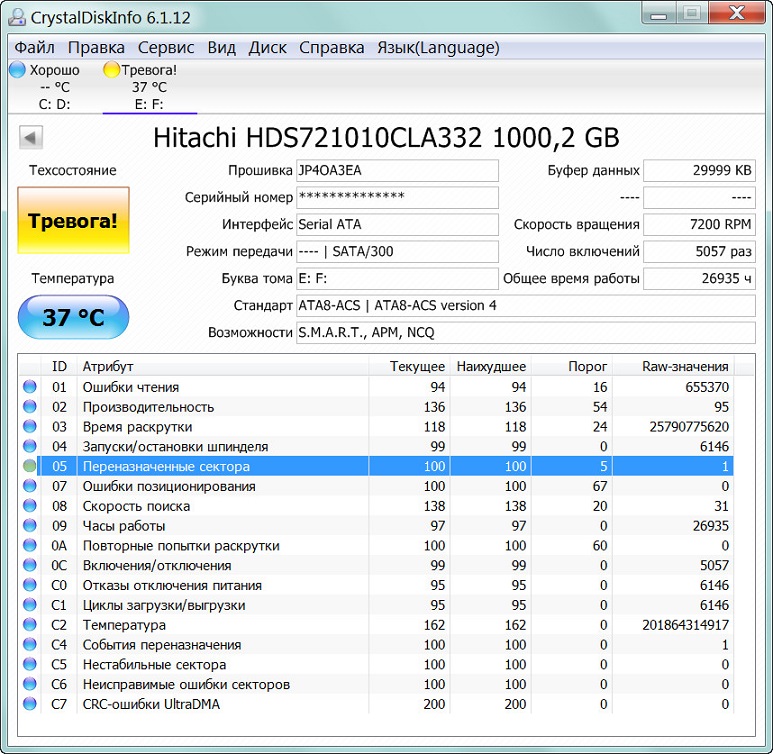This screenshot has width=773, height=754.
Task: Click status dot for 04 Запуски/остановки шпинделя
Action: coord(30,446)
